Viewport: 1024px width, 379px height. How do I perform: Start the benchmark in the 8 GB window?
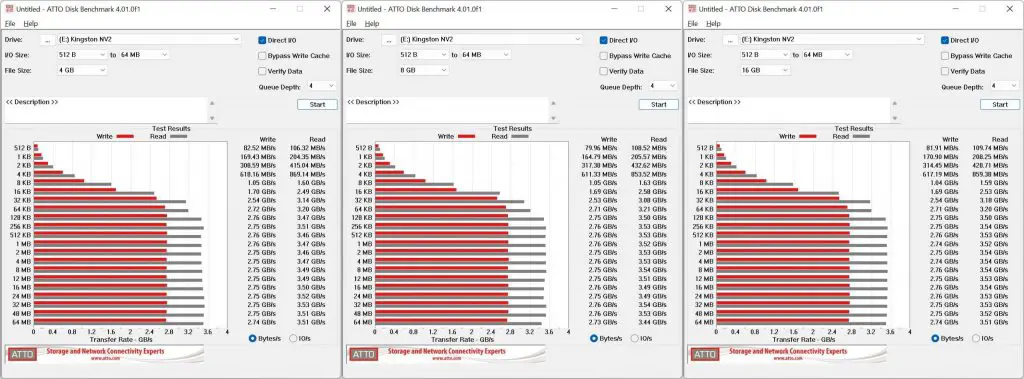coord(659,105)
